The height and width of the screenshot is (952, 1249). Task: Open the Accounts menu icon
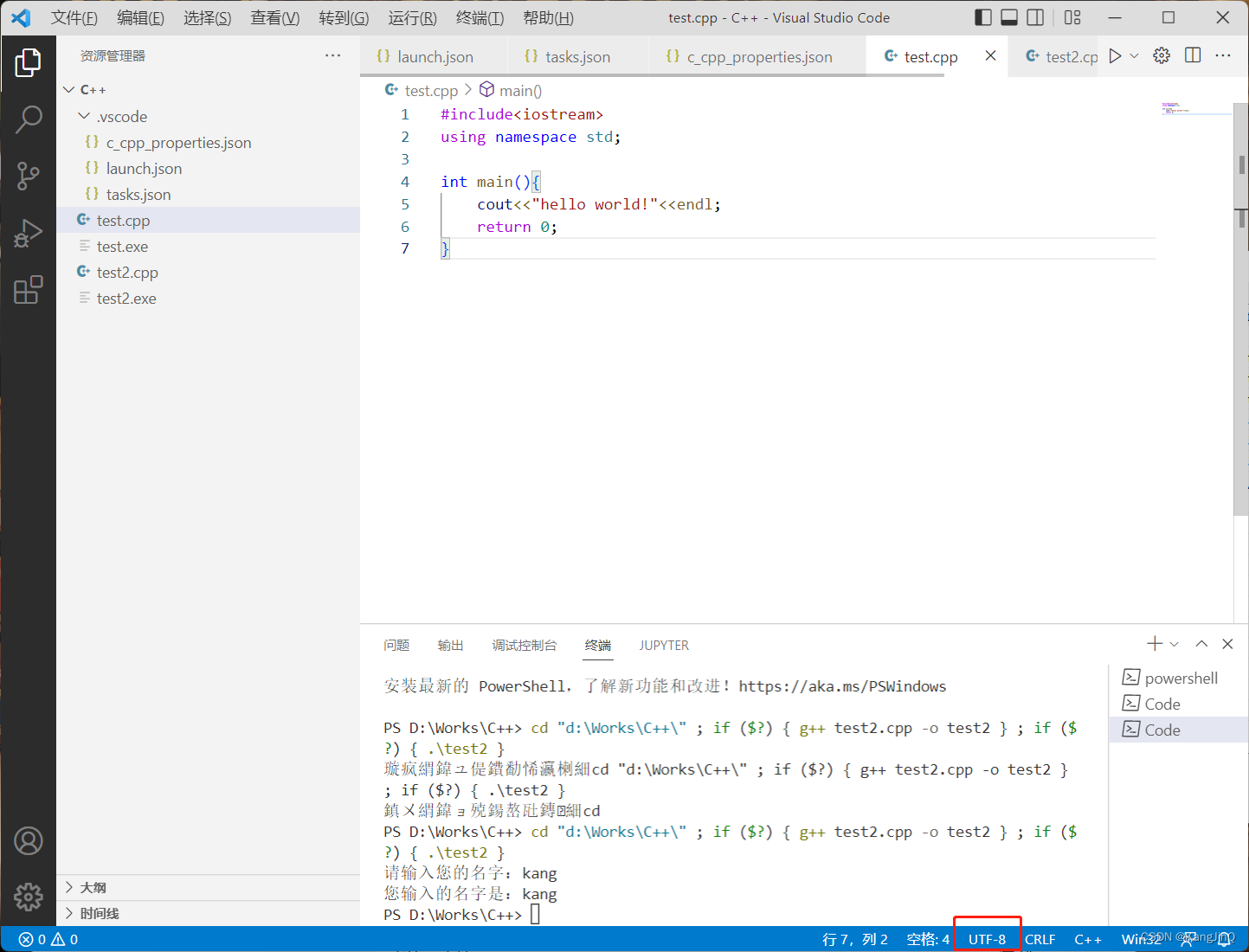[28, 841]
